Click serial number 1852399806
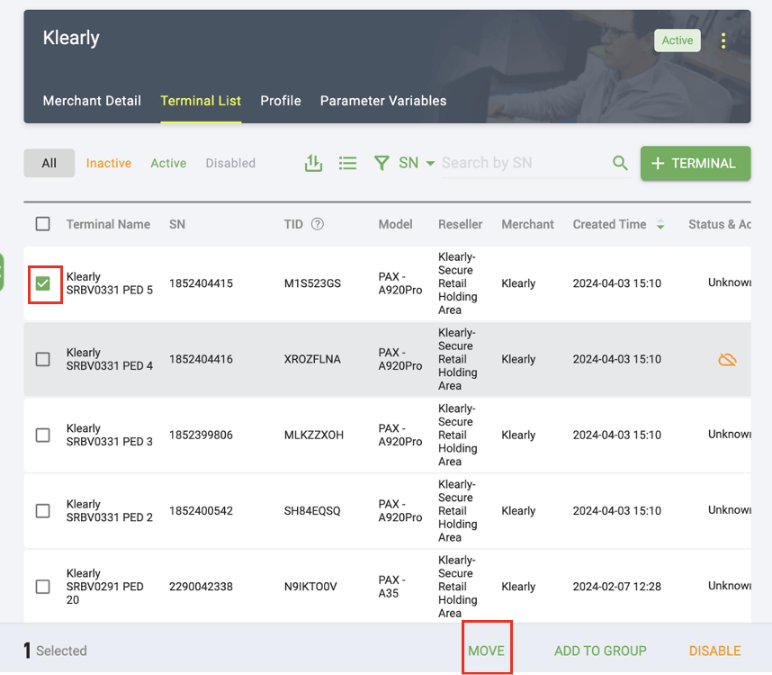The height and width of the screenshot is (675, 772). (201, 435)
